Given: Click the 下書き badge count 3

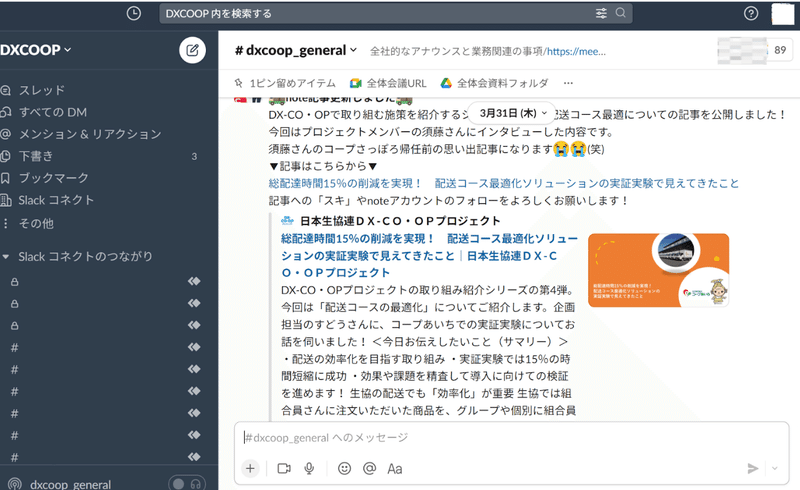Looking at the screenshot, I should pos(194,157).
